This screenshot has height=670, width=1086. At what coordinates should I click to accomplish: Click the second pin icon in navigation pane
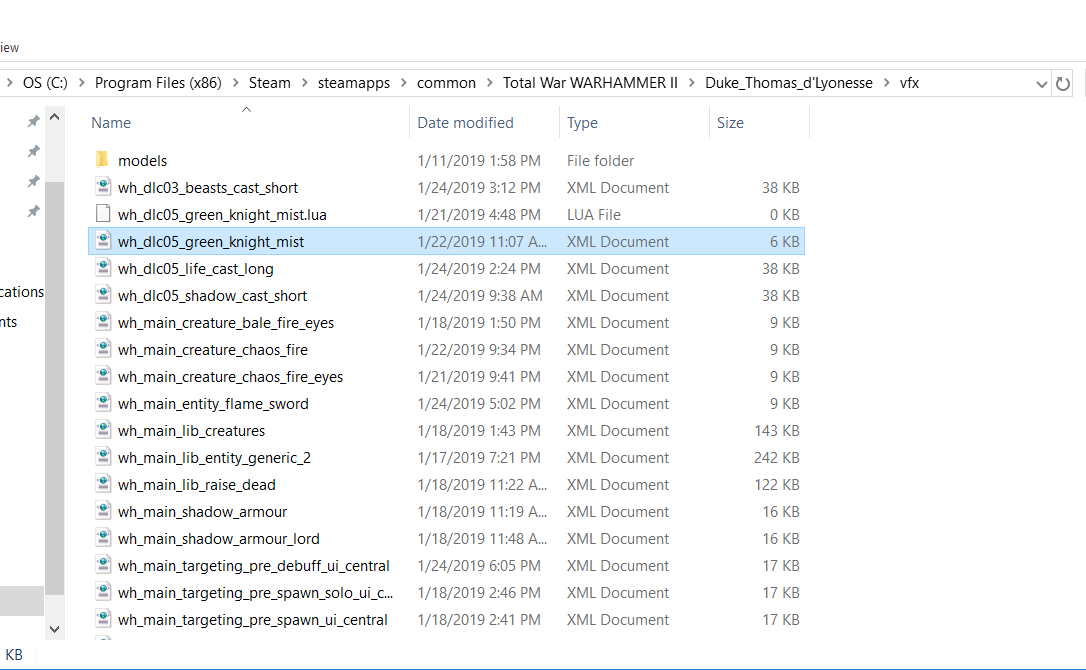[33, 151]
